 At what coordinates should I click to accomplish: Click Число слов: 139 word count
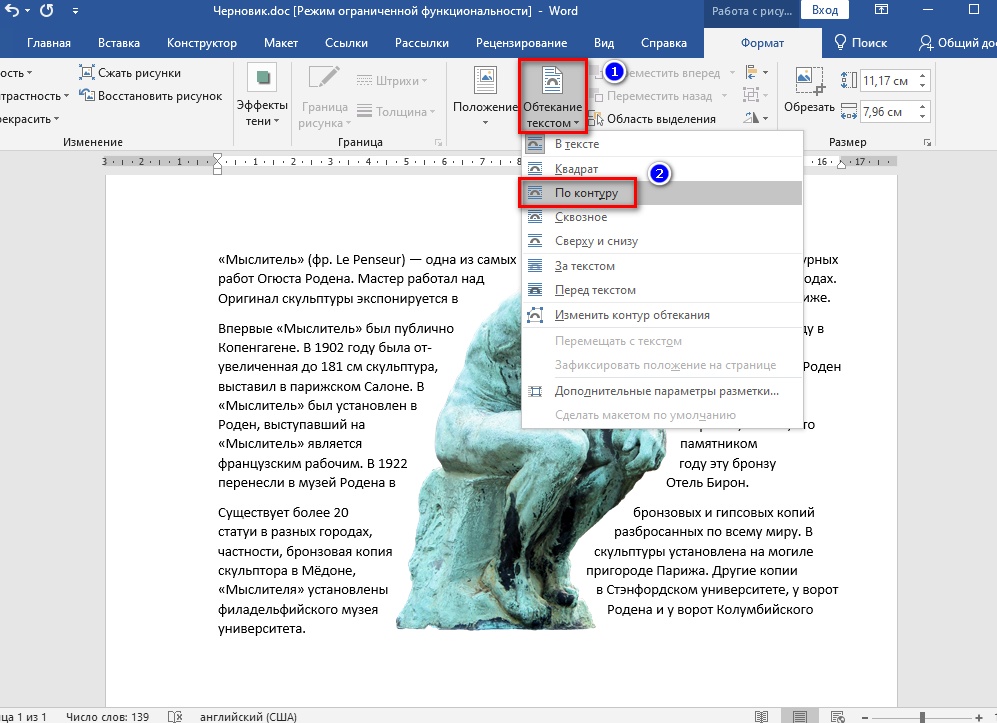107,716
